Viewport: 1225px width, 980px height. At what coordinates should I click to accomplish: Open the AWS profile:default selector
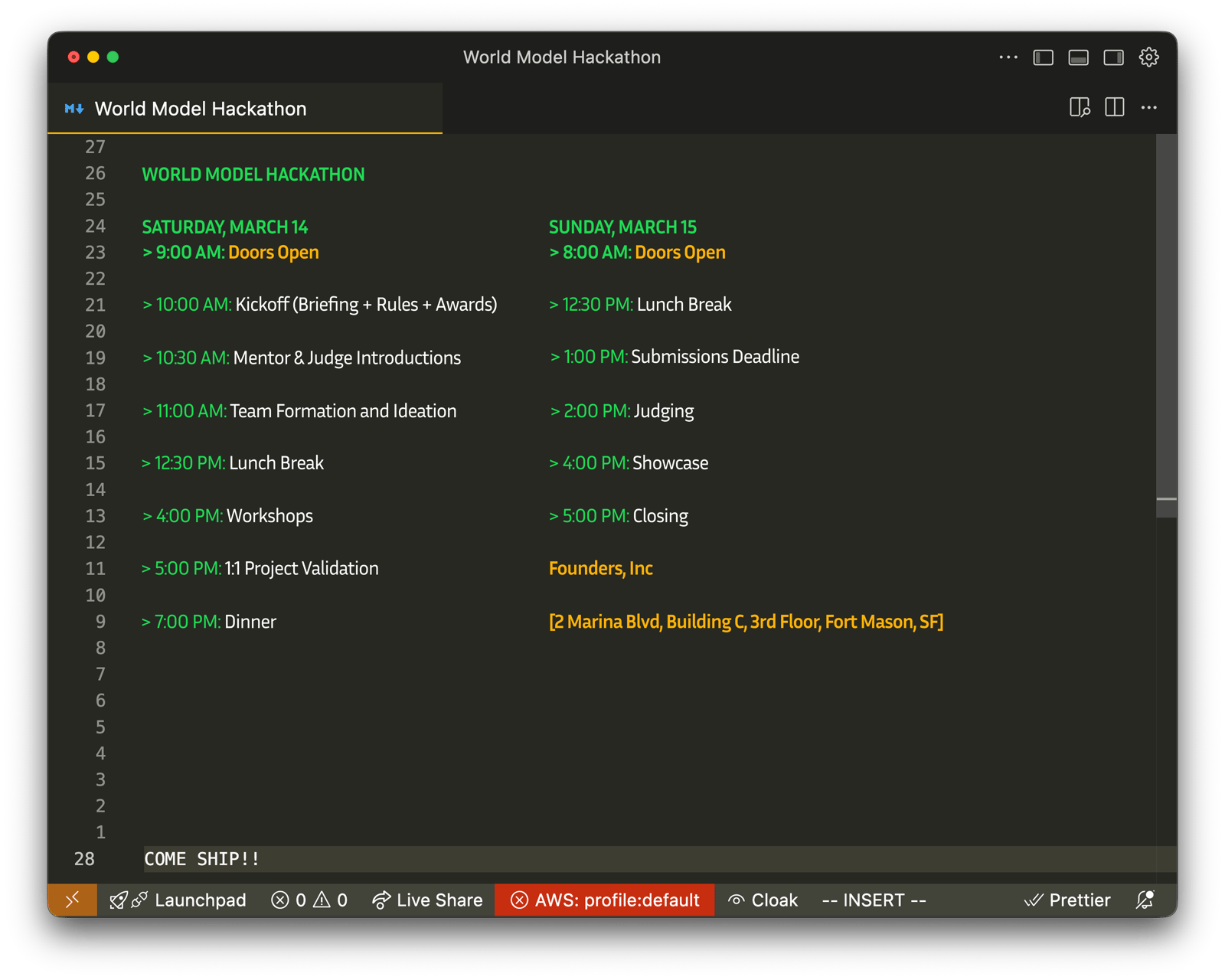(x=605, y=900)
